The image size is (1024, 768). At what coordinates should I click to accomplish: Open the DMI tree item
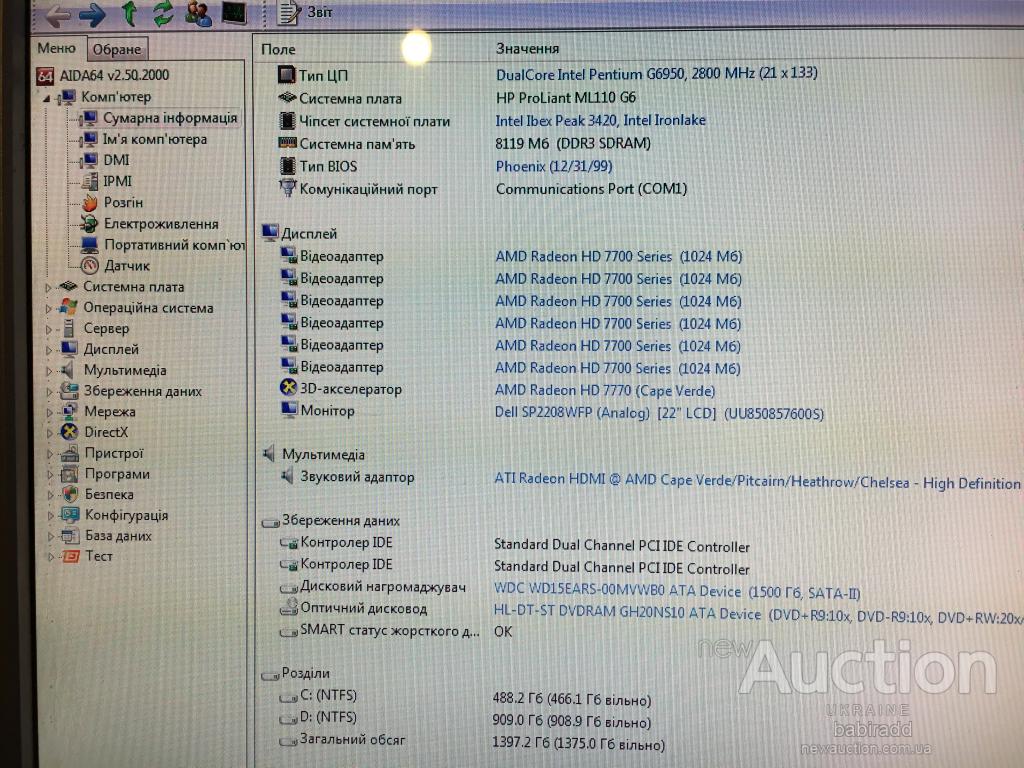point(116,160)
